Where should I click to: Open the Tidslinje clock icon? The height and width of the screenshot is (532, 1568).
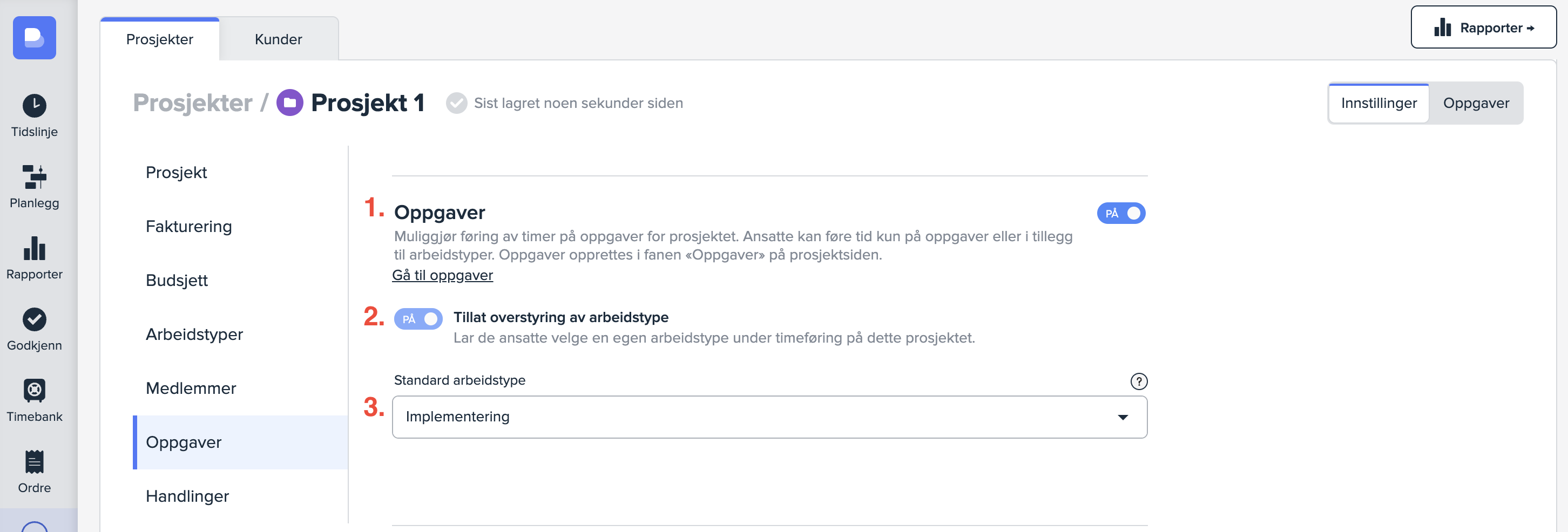coord(34,106)
